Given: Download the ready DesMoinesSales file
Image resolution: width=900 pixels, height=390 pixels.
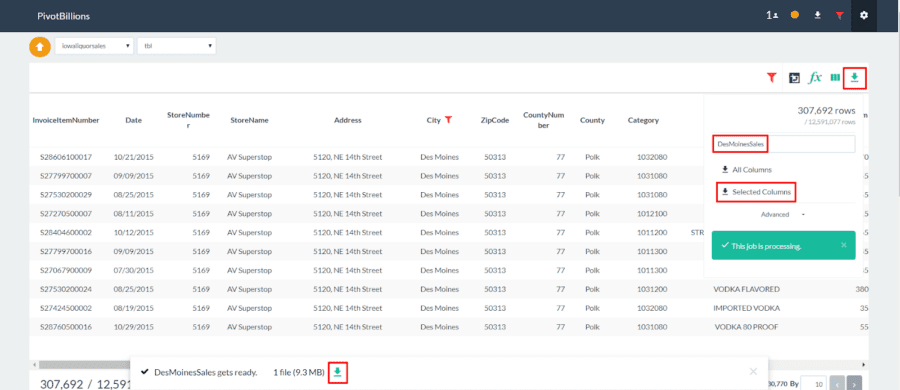Looking at the screenshot, I should click(x=338, y=372).
